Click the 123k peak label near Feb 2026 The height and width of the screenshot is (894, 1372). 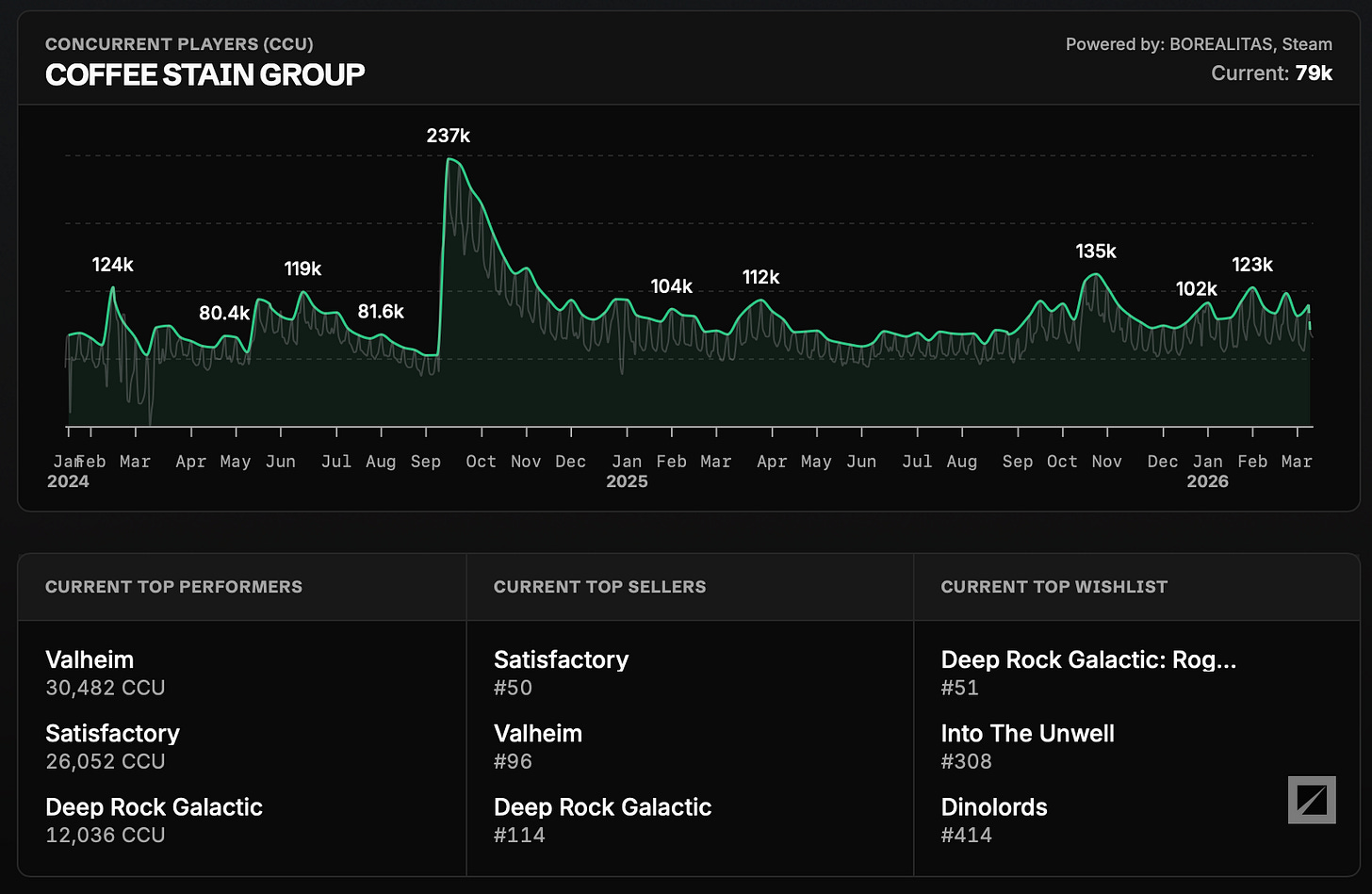pyautogui.click(x=1252, y=265)
